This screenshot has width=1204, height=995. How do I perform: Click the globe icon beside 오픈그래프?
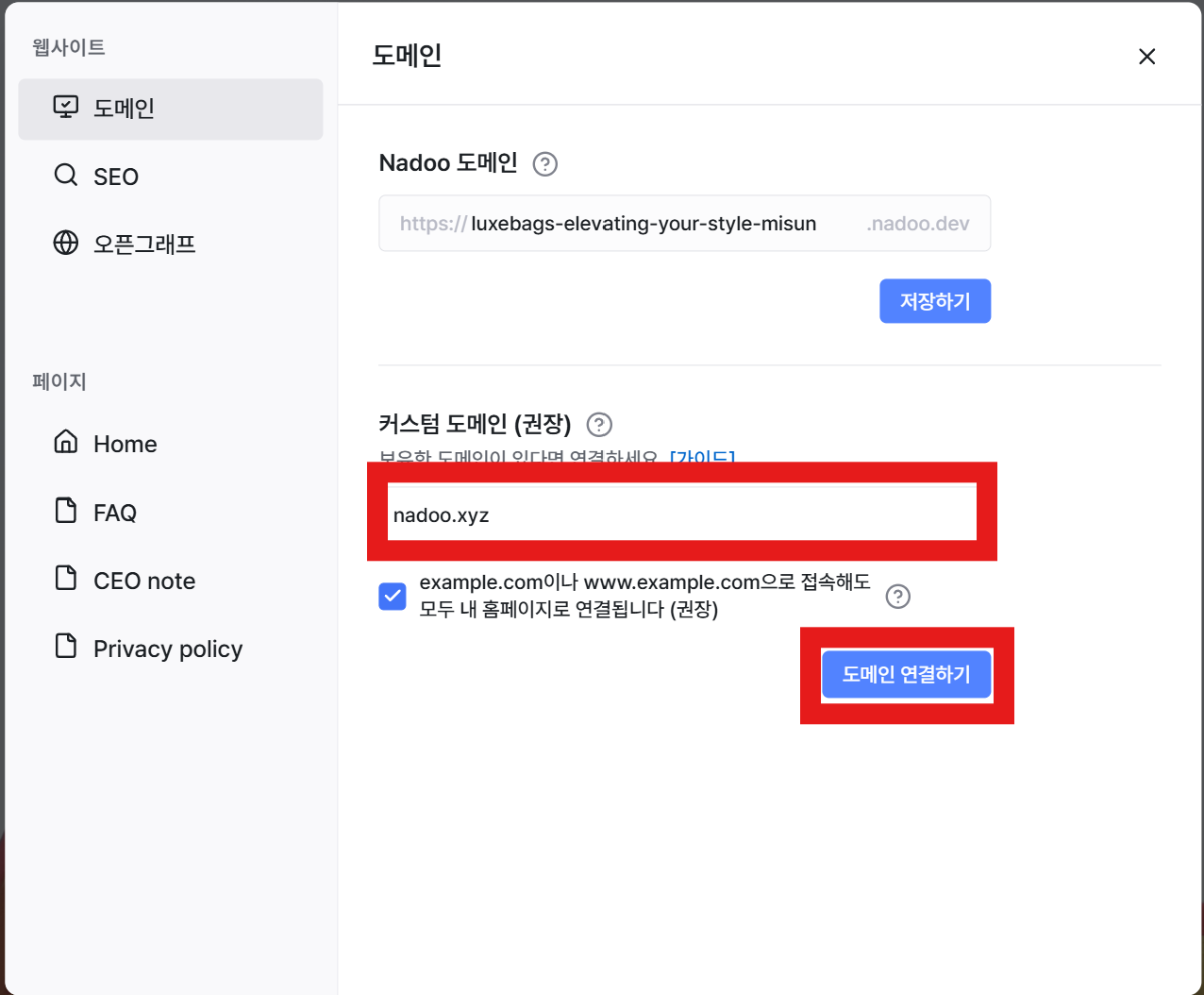[66, 243]
